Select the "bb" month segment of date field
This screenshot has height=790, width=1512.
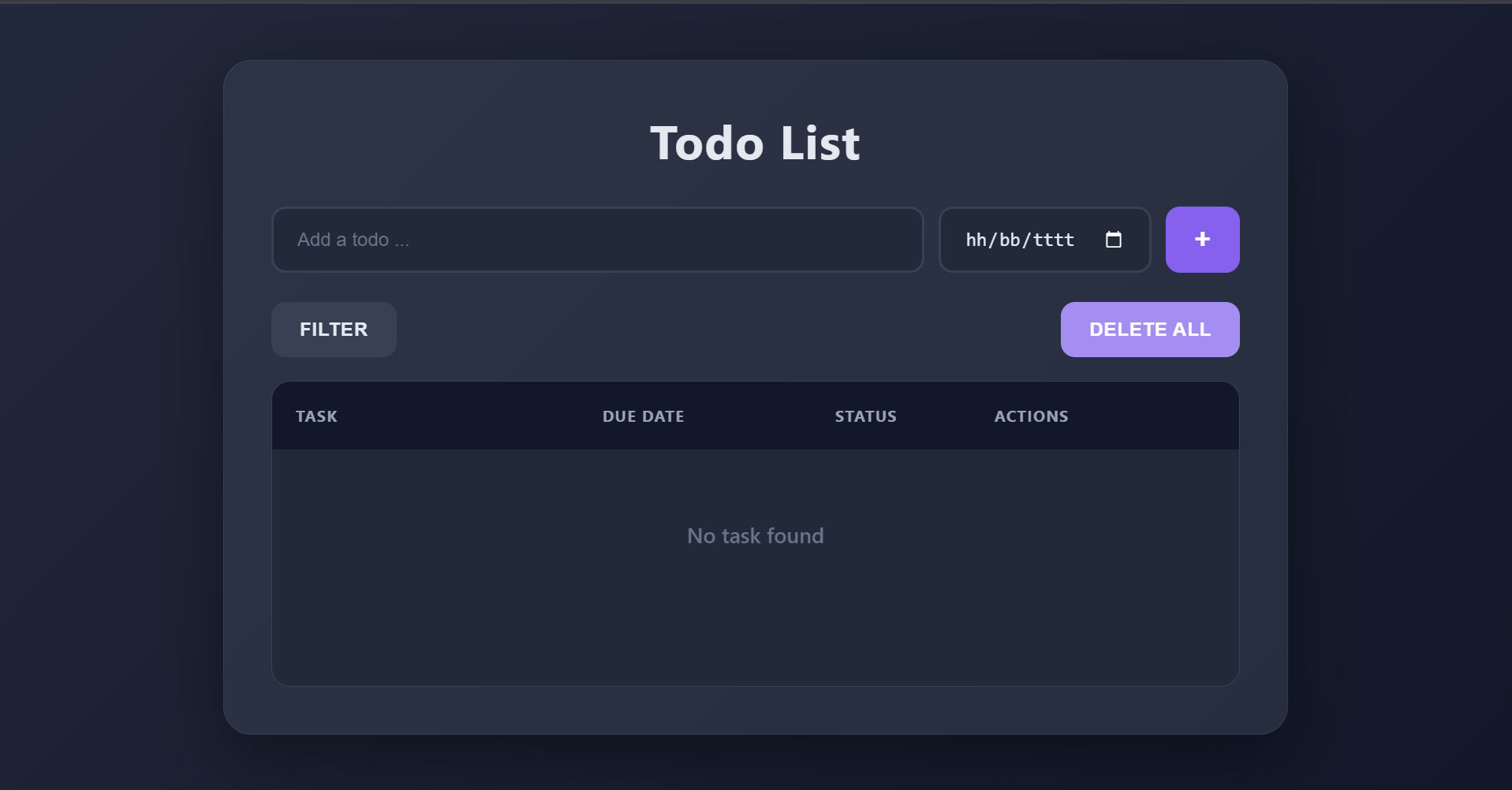tap(1010, 240)
